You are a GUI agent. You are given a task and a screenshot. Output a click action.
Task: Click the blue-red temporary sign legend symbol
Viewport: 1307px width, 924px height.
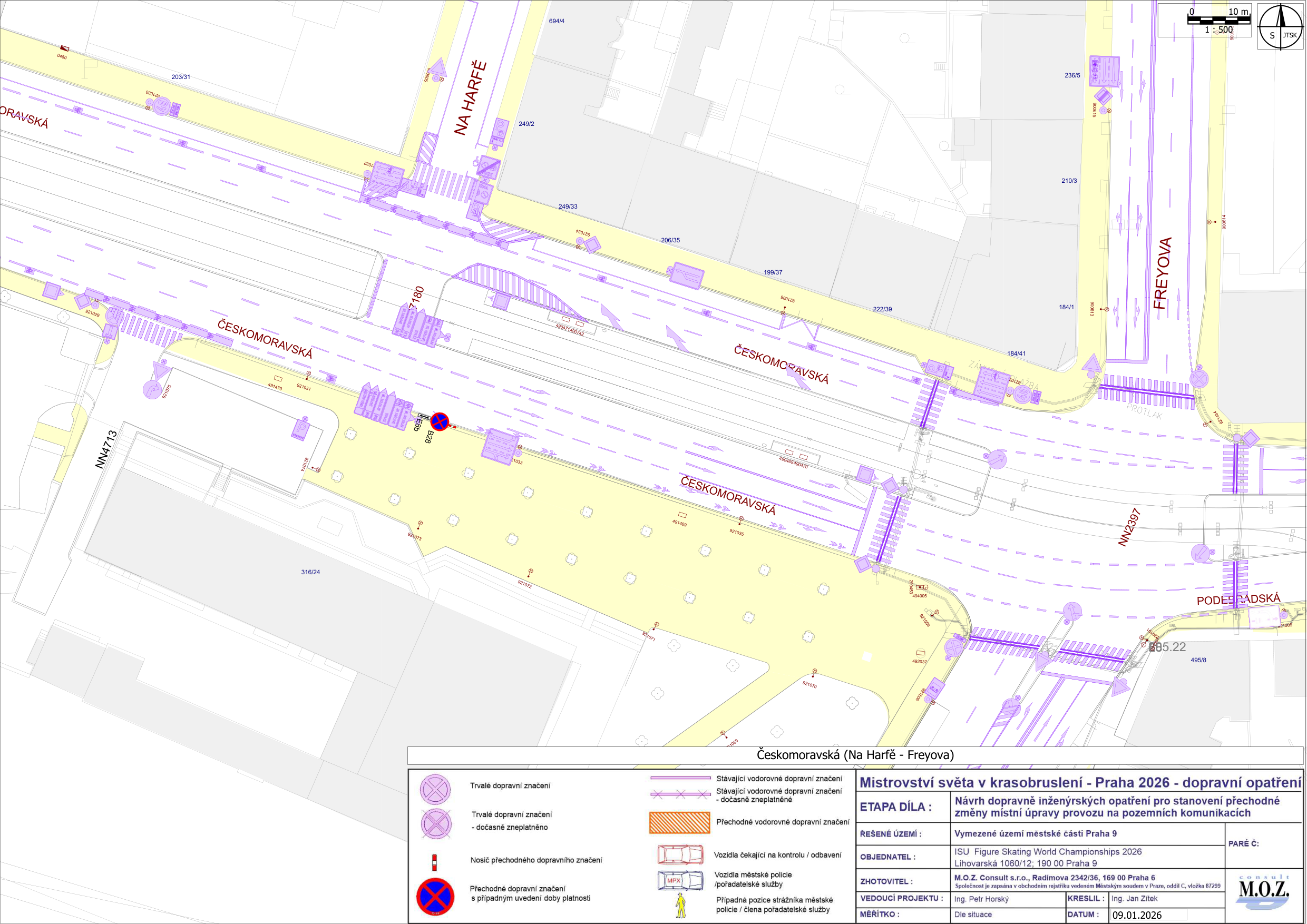(435, 897)
